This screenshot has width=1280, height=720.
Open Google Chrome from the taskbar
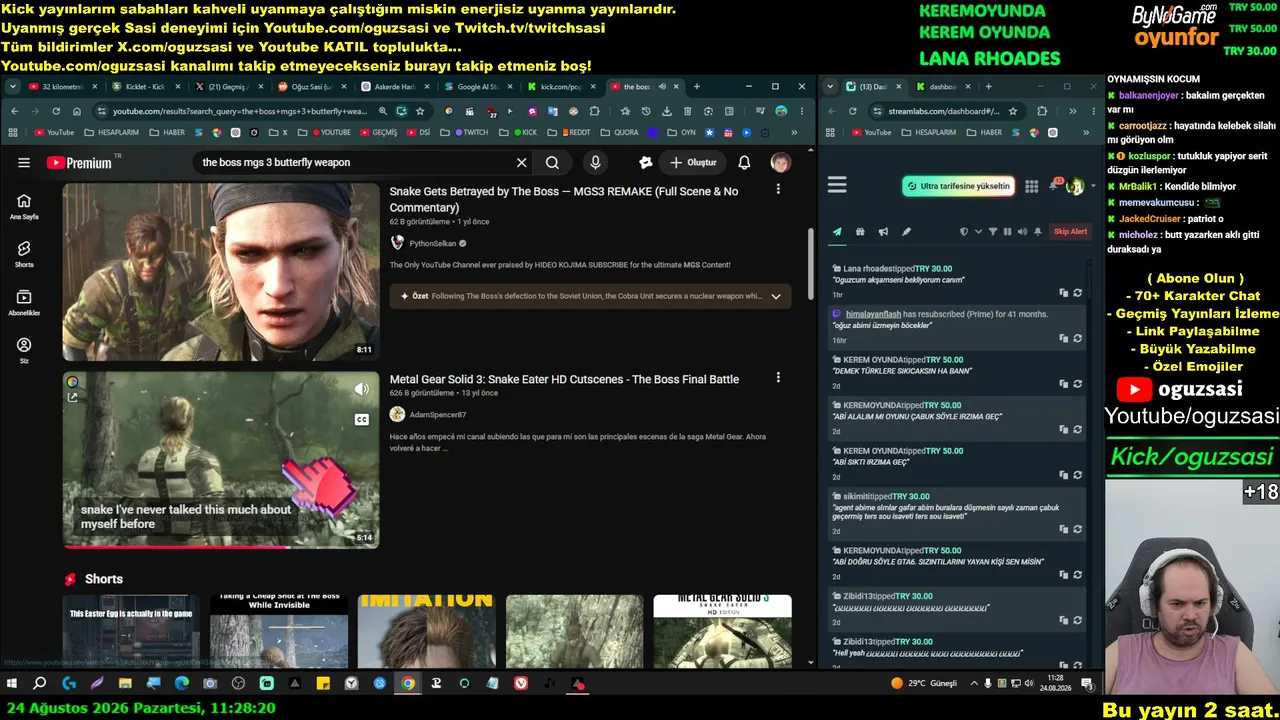(x=408, y=684)
